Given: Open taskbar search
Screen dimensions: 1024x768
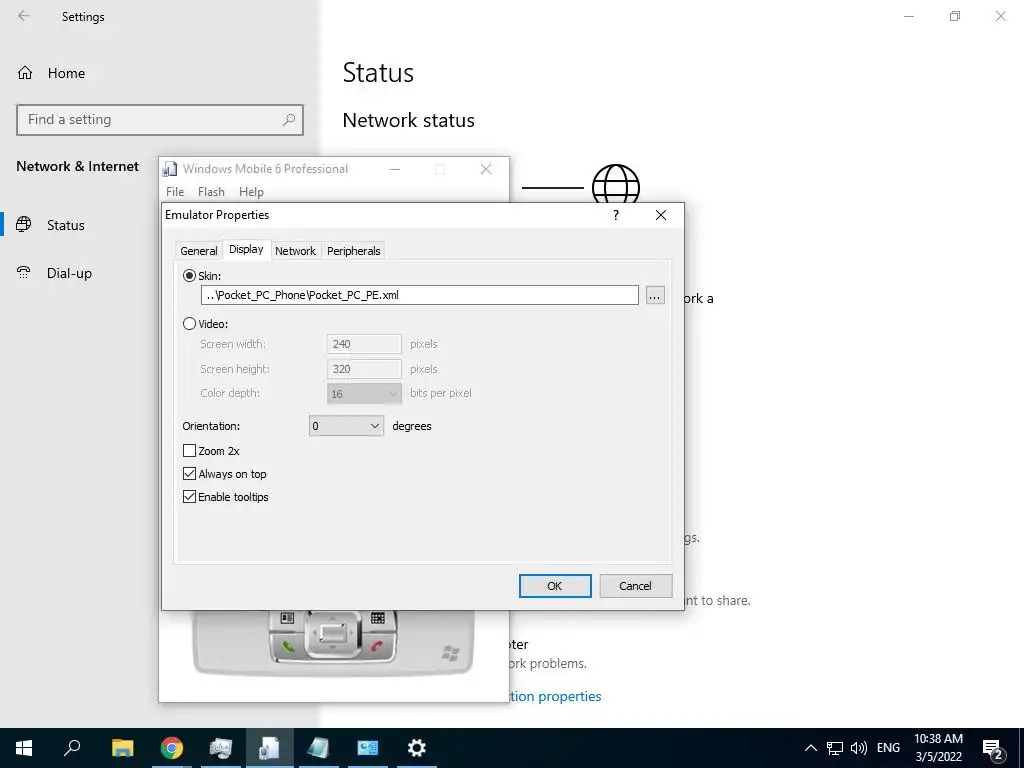Looking at the screenshot, I should click(x=72, y=748).
